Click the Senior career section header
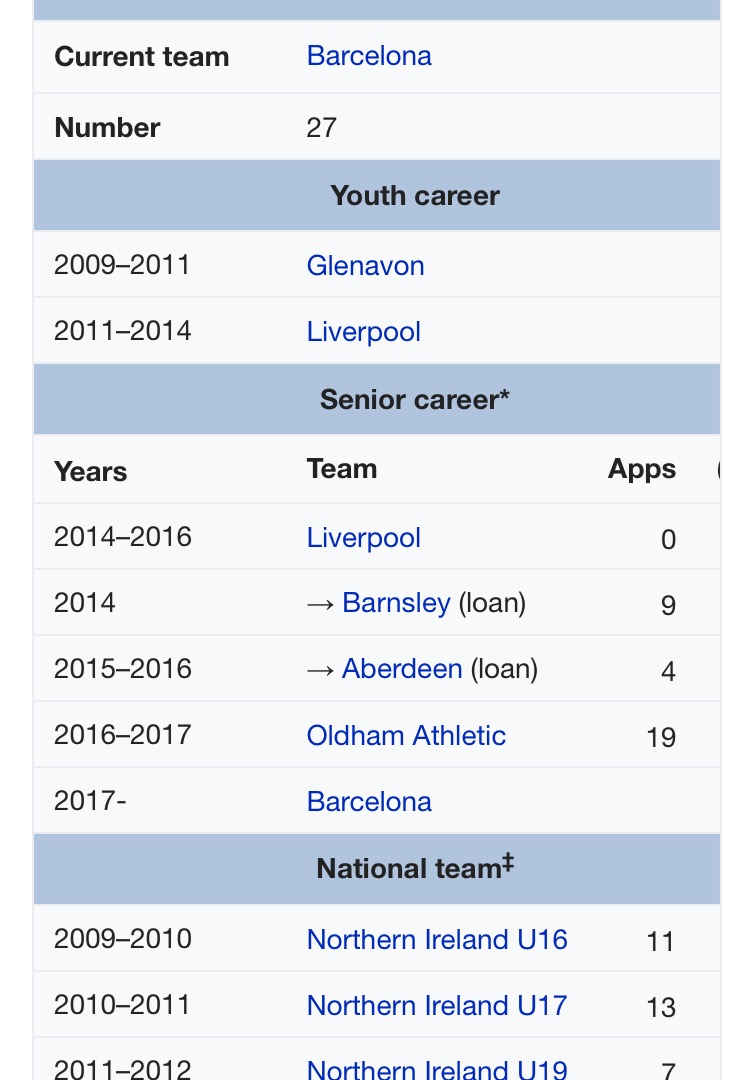This screenshot has width=750, height=1080. coord(414,400)
